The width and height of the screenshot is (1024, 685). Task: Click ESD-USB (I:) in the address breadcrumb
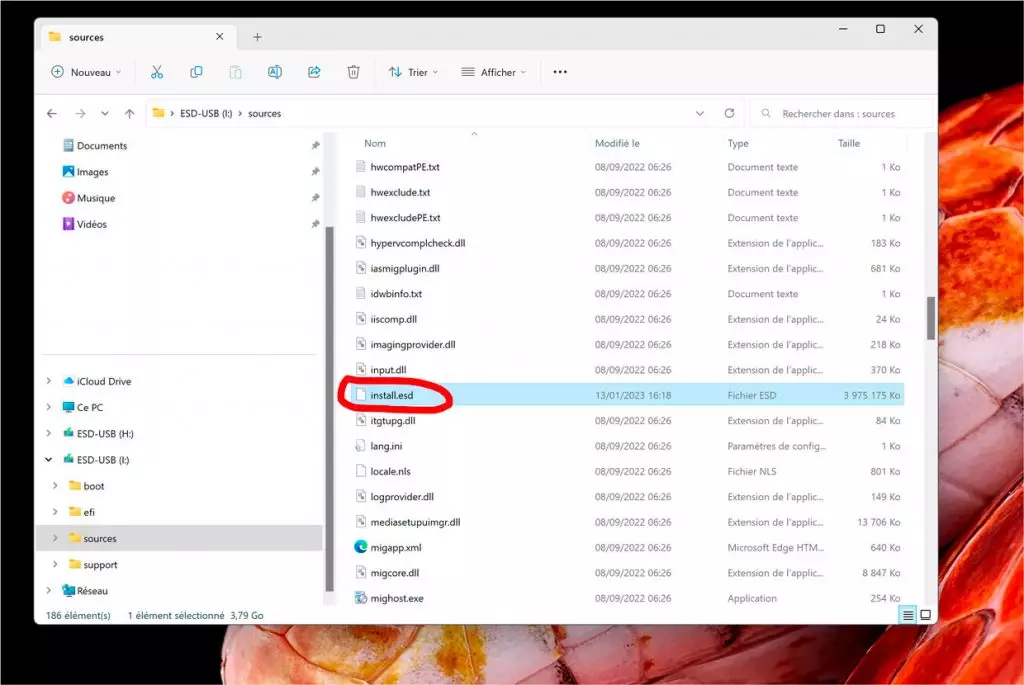[x=206, y=114]
